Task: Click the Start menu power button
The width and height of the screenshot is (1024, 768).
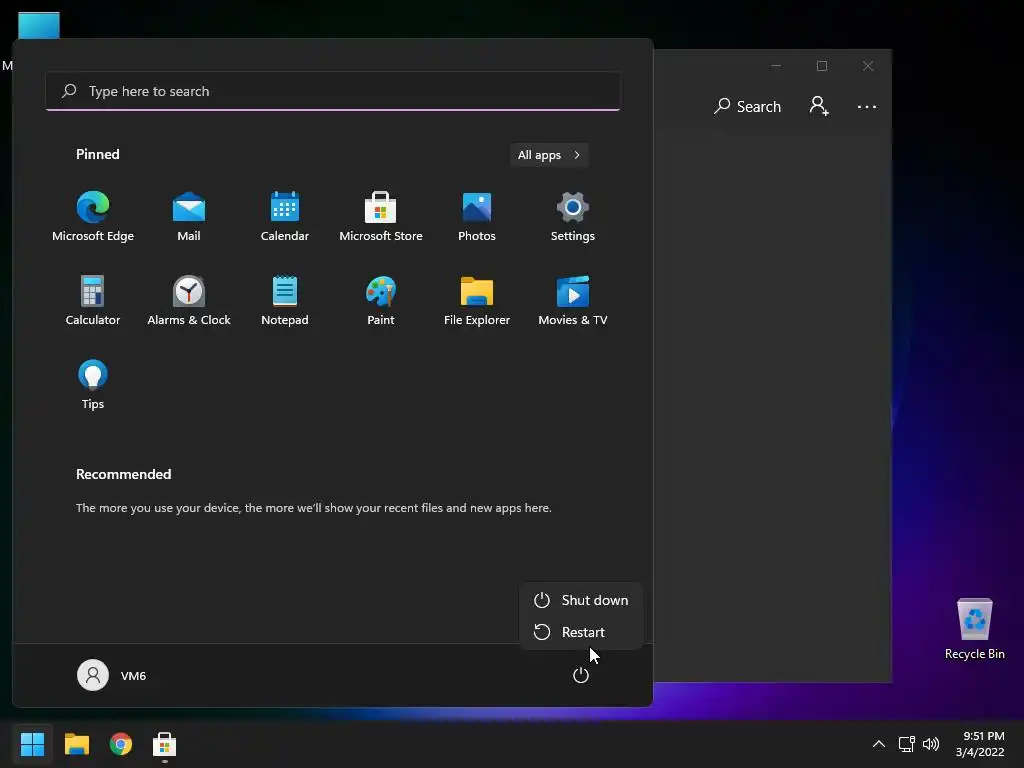Action: [x=581, y=675]
